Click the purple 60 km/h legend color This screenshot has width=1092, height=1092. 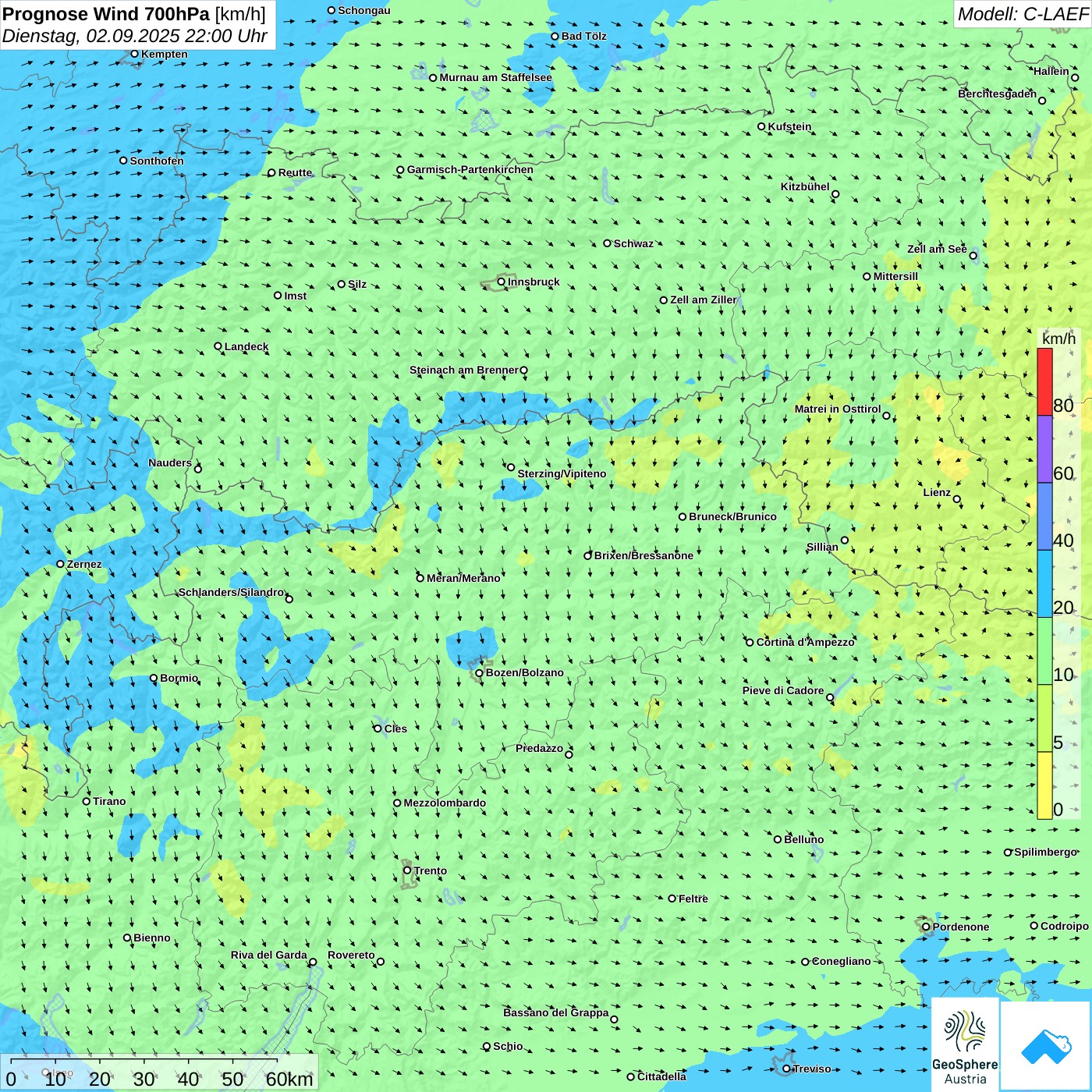[1044, 448]
